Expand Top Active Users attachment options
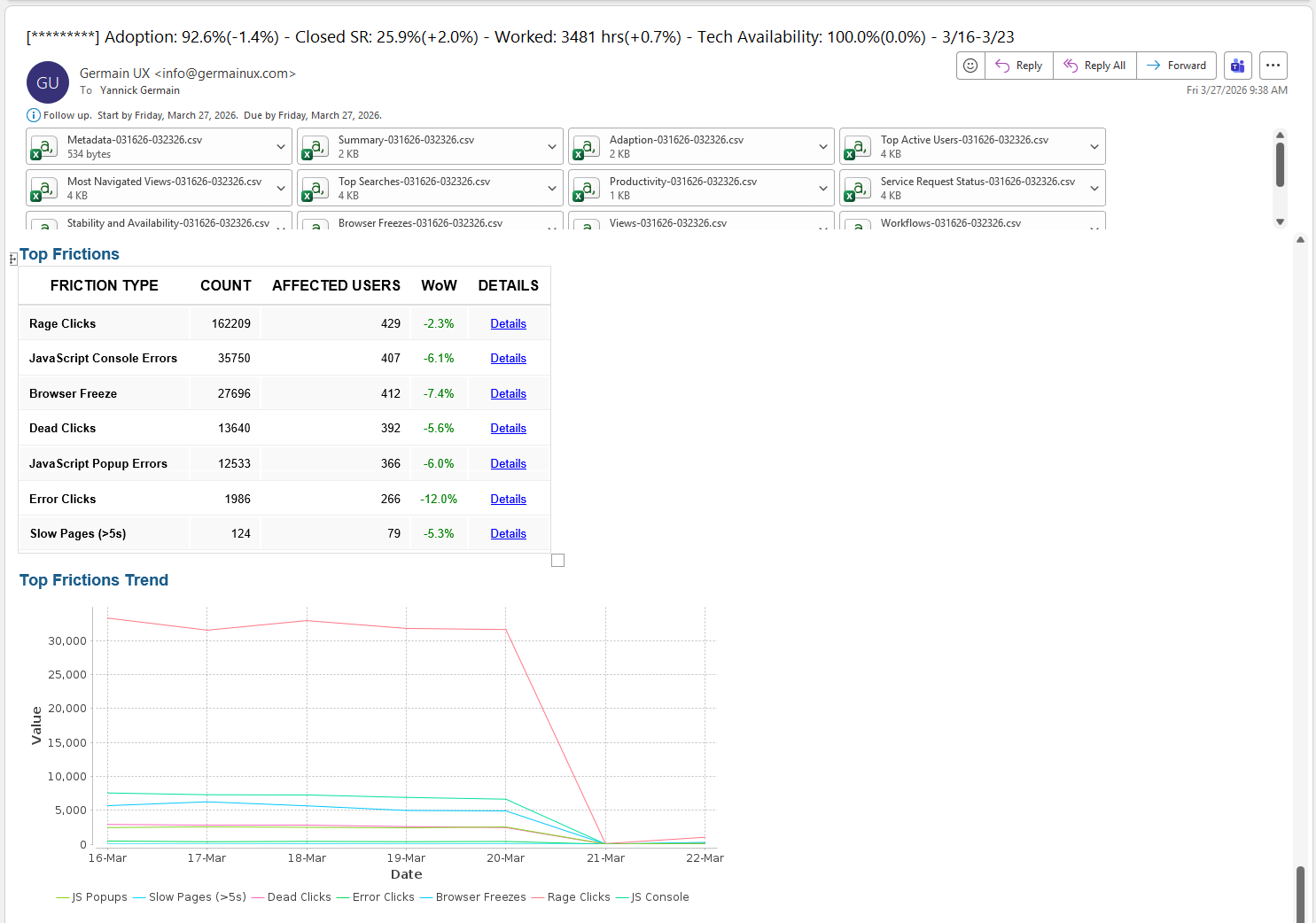The width and height of the screenshot is (1316, 923). 1094,147
